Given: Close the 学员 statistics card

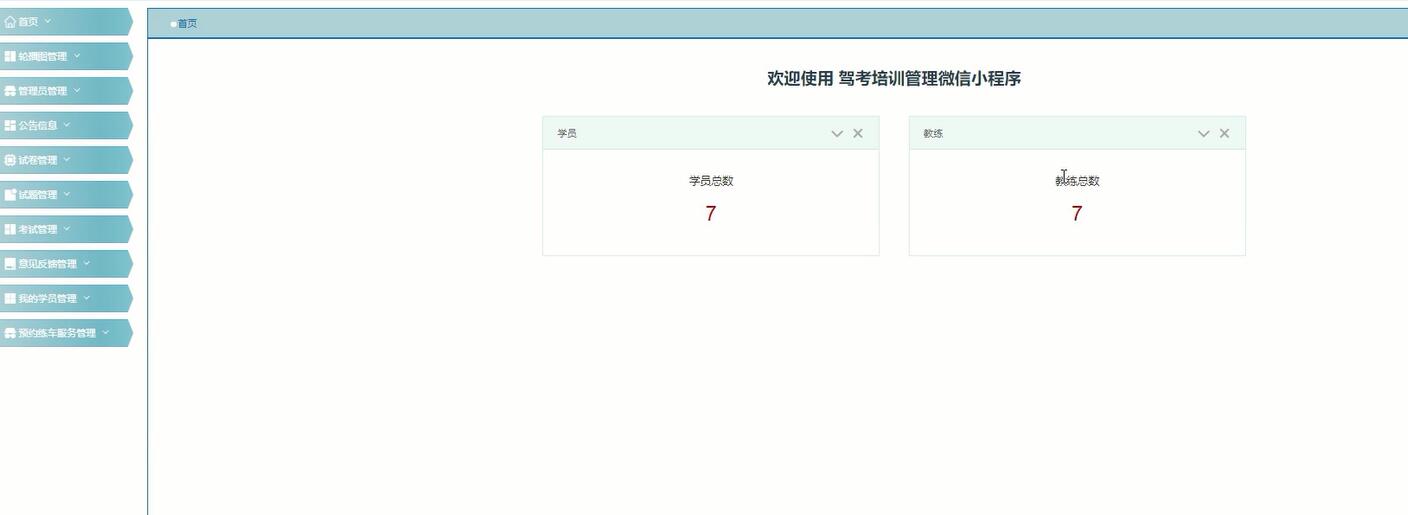Looking at the screenshot, I should point(858,133).
